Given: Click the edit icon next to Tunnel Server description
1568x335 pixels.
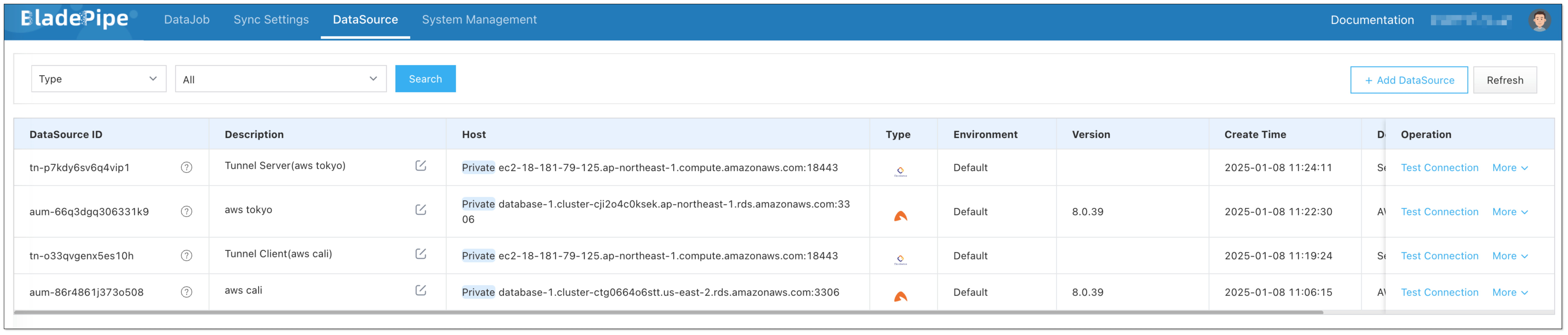Looking at the screenshot, I should click(x=421, y=166).
